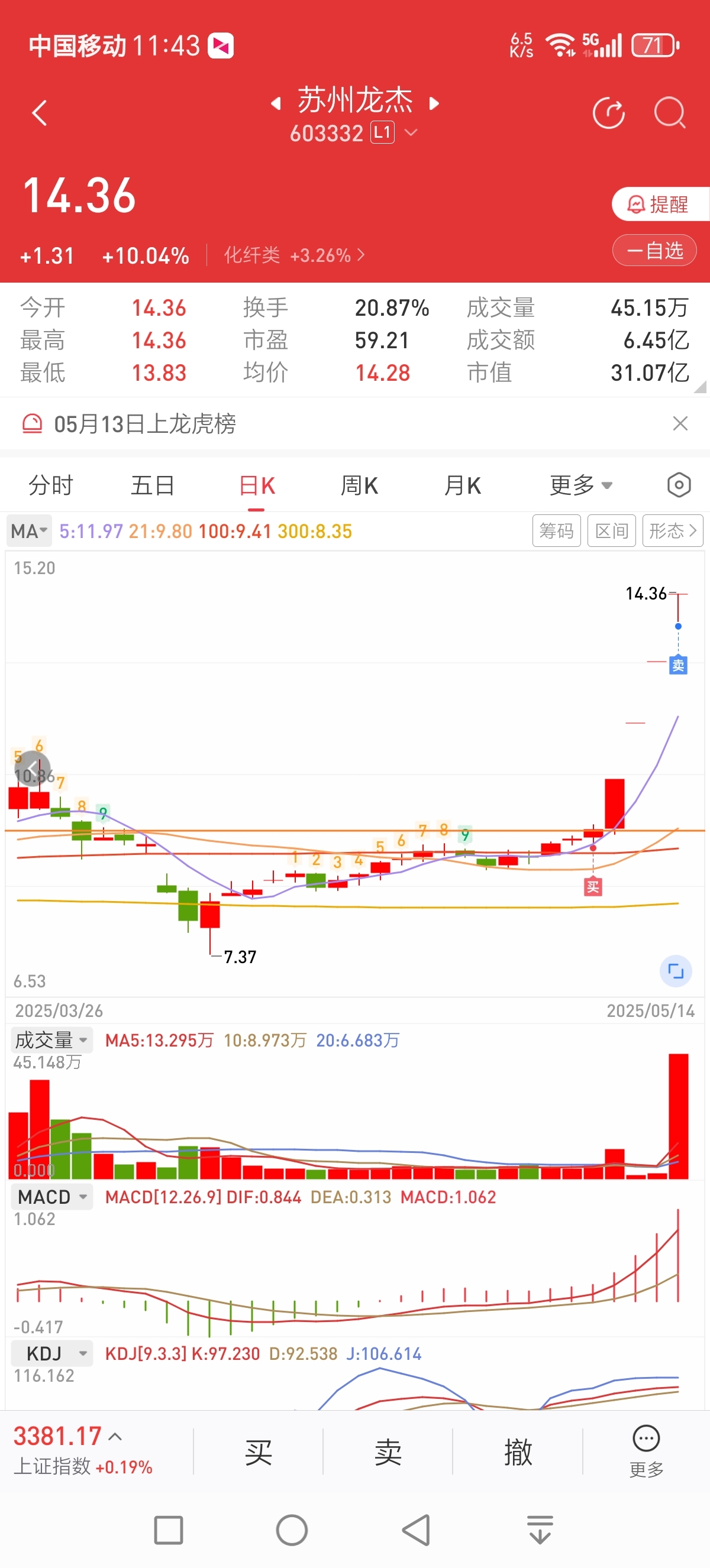Switch to 月K tab
This screenshot has width=710, height=1568.
click(462, 486)
